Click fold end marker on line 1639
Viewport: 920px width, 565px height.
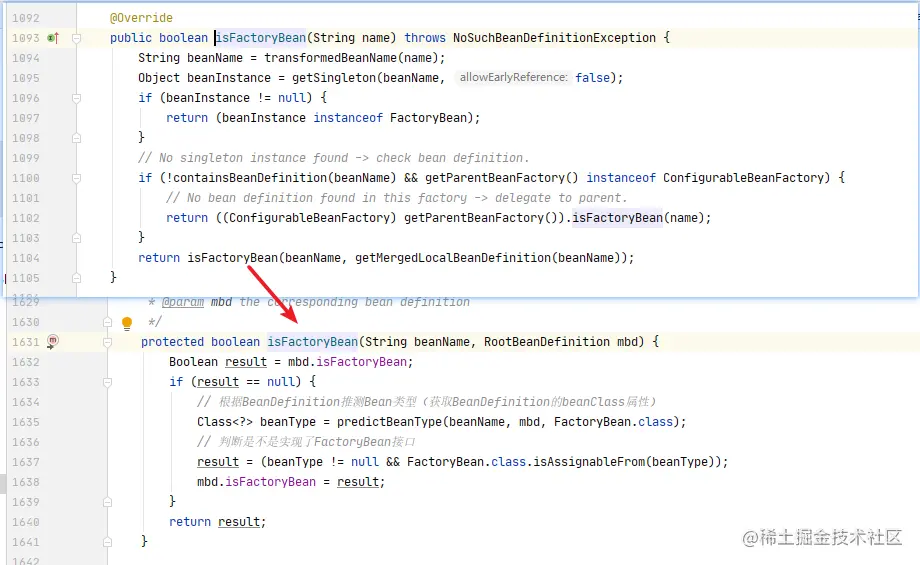(107, 502)
